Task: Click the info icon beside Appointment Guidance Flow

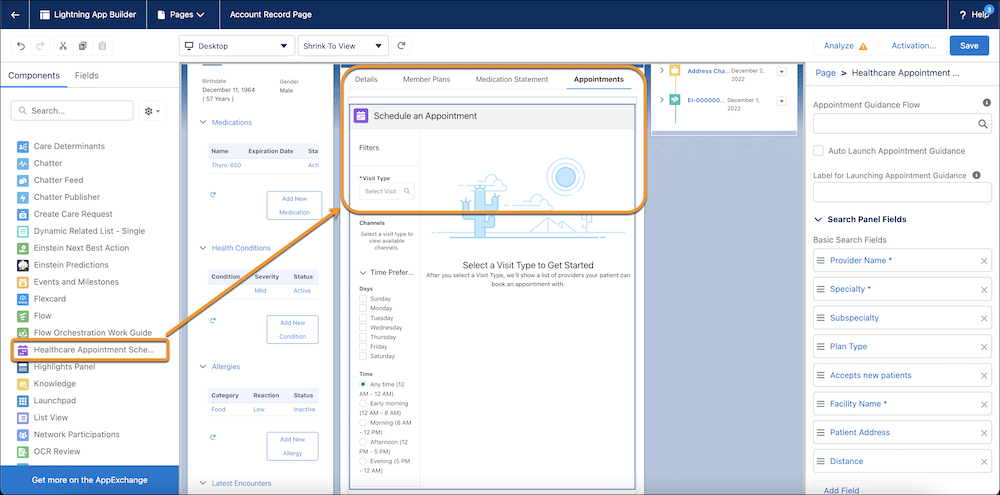Action: click(x=987, y=103)
